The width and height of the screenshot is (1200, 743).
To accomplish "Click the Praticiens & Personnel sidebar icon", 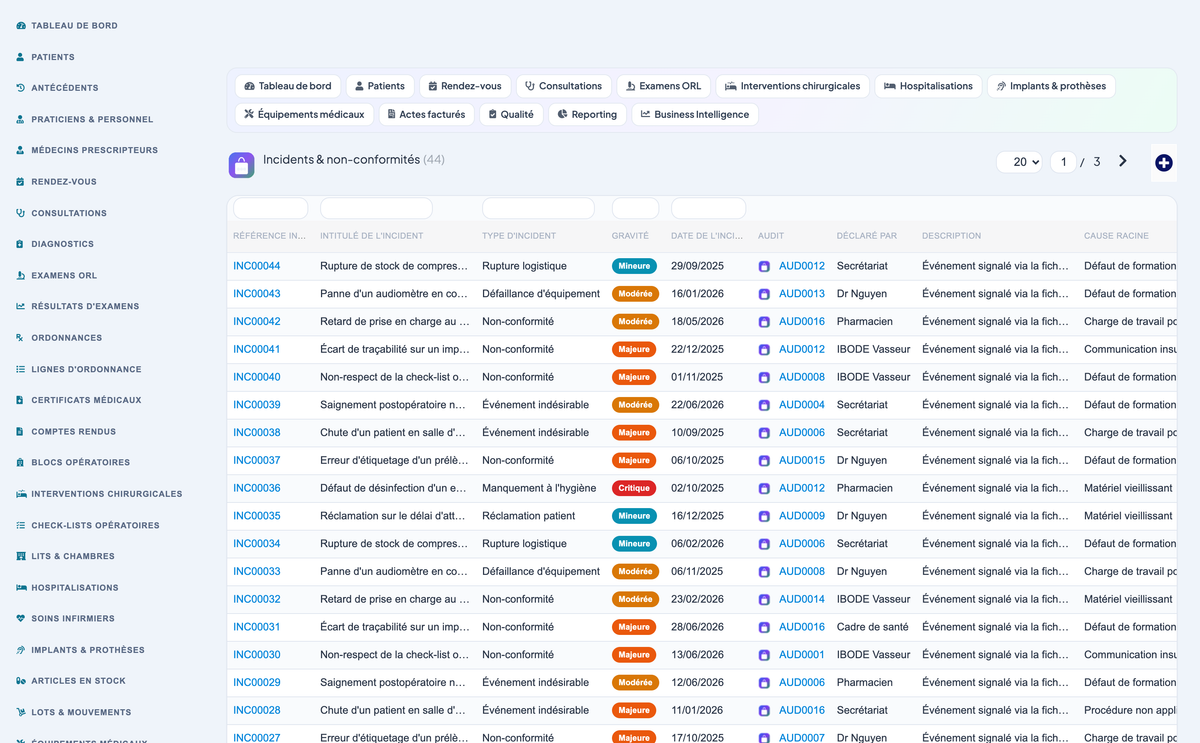I will [x=21, y=119].
